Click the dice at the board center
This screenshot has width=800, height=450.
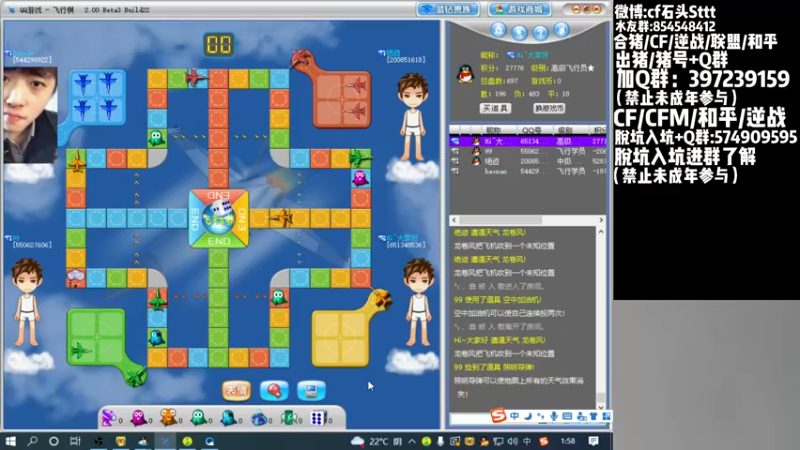[x=220, y=210]
